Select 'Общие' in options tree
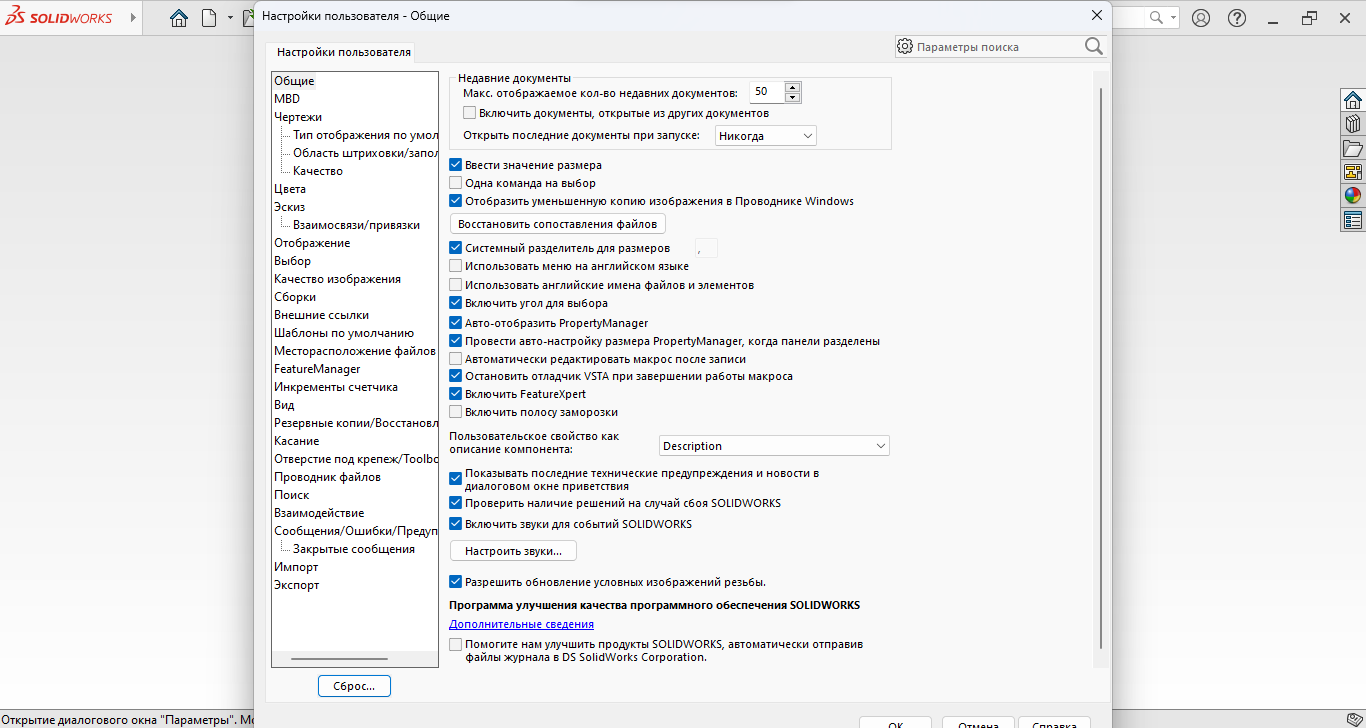 pyautogui.click(x=294, y=81)
